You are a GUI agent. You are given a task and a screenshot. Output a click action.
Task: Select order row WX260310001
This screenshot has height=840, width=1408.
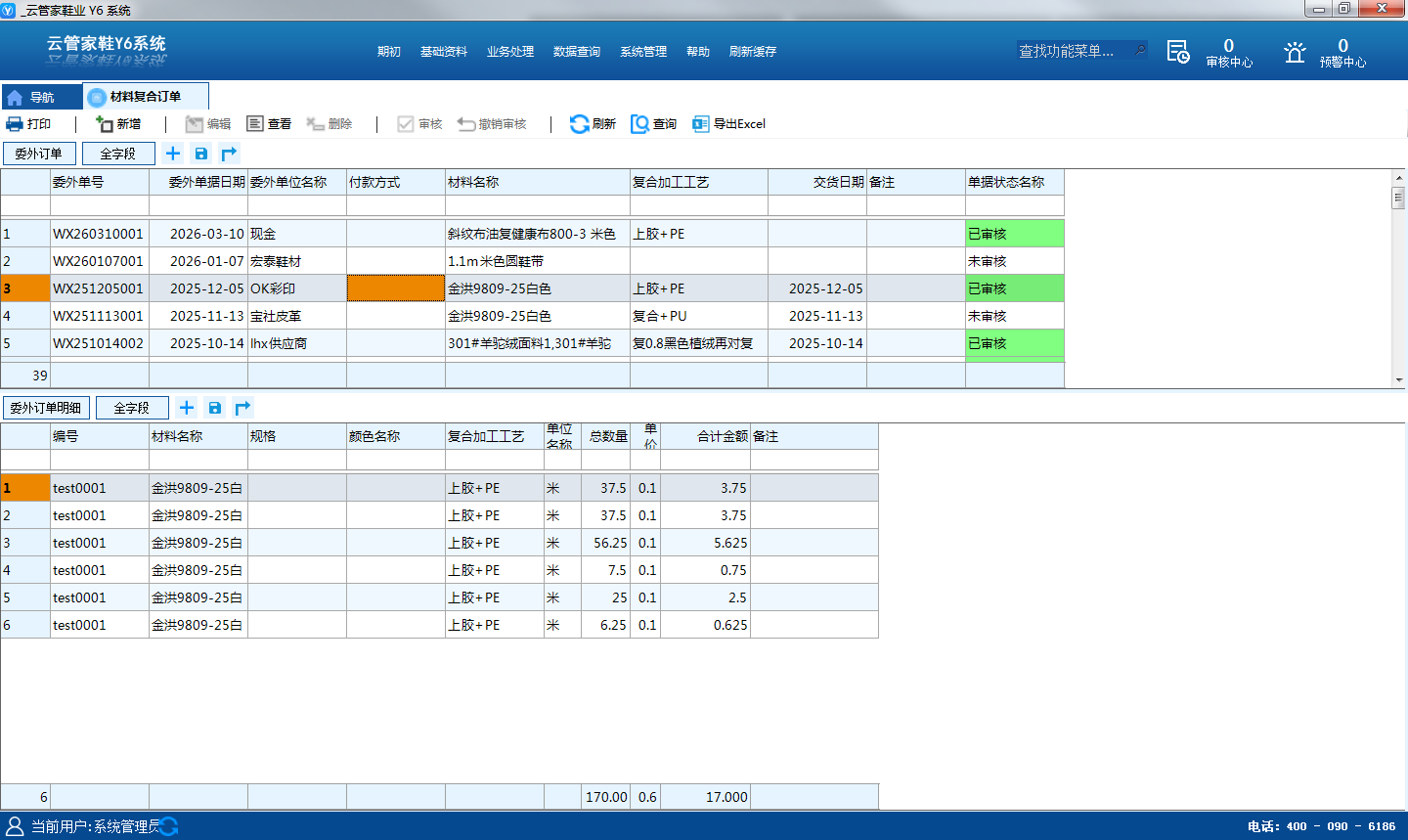(x=532, y=234)
